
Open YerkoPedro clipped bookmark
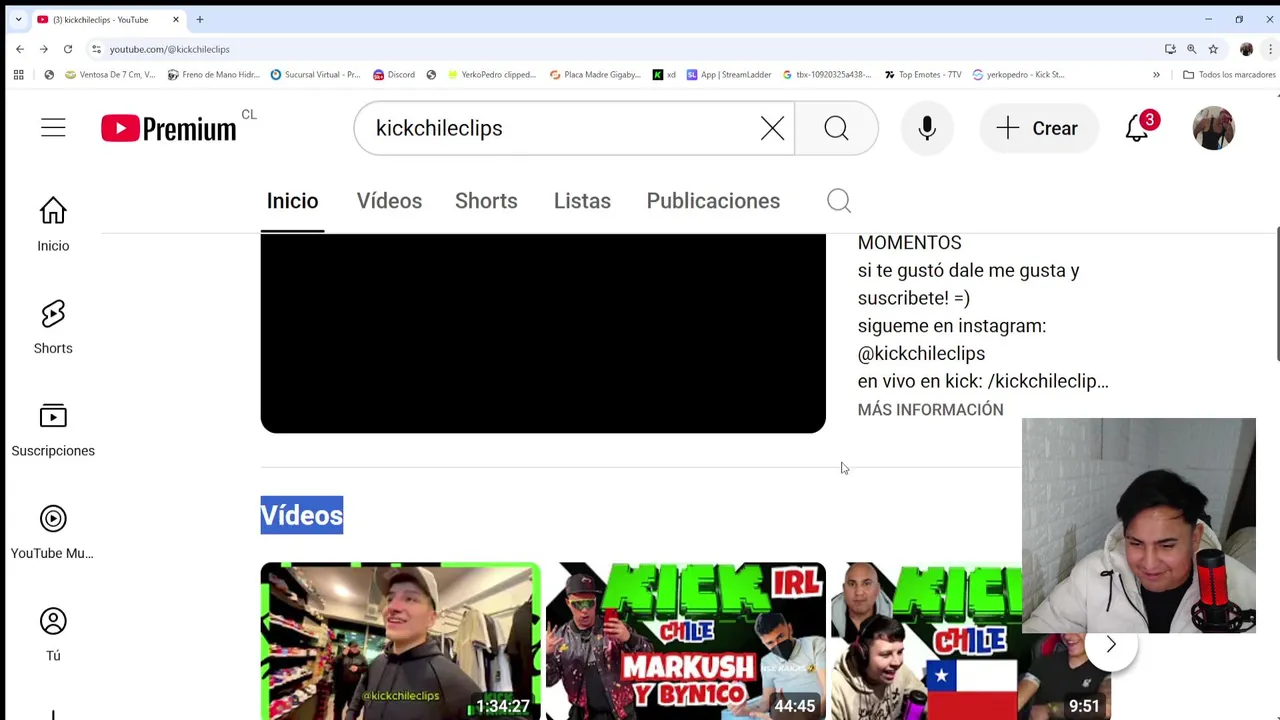pos(492,74)
